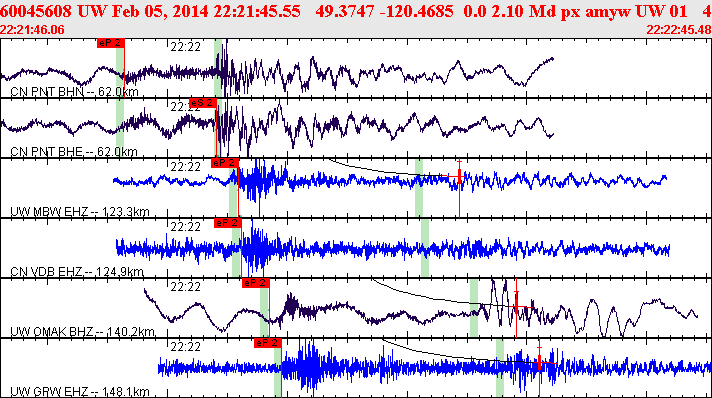This screenshot has width=712, height=398.
Task: Click the event ID 60045608 header text
Action: (36, 11)
